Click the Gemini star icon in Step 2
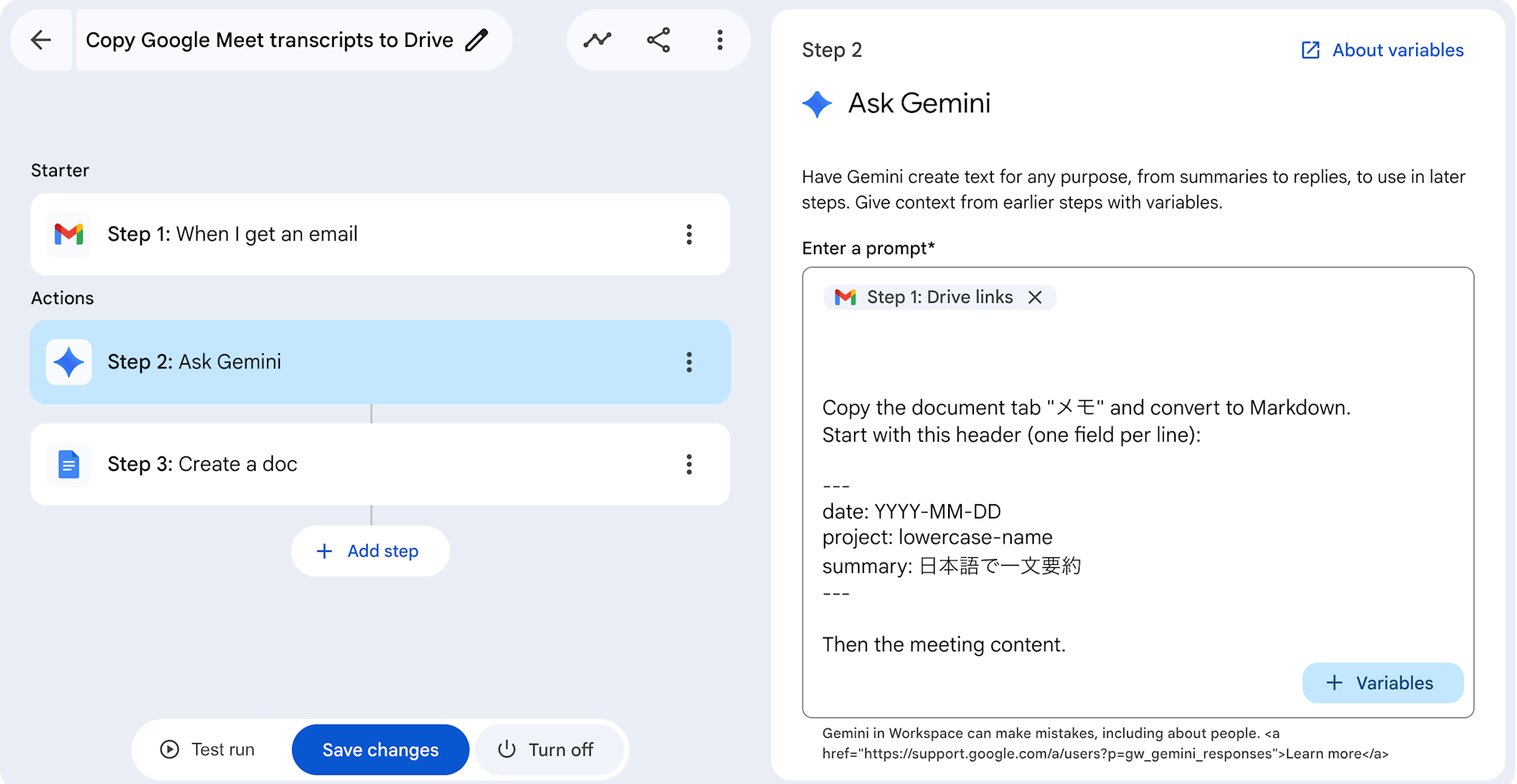Viewport: 1517px width, 784px height. coord(69,362)
